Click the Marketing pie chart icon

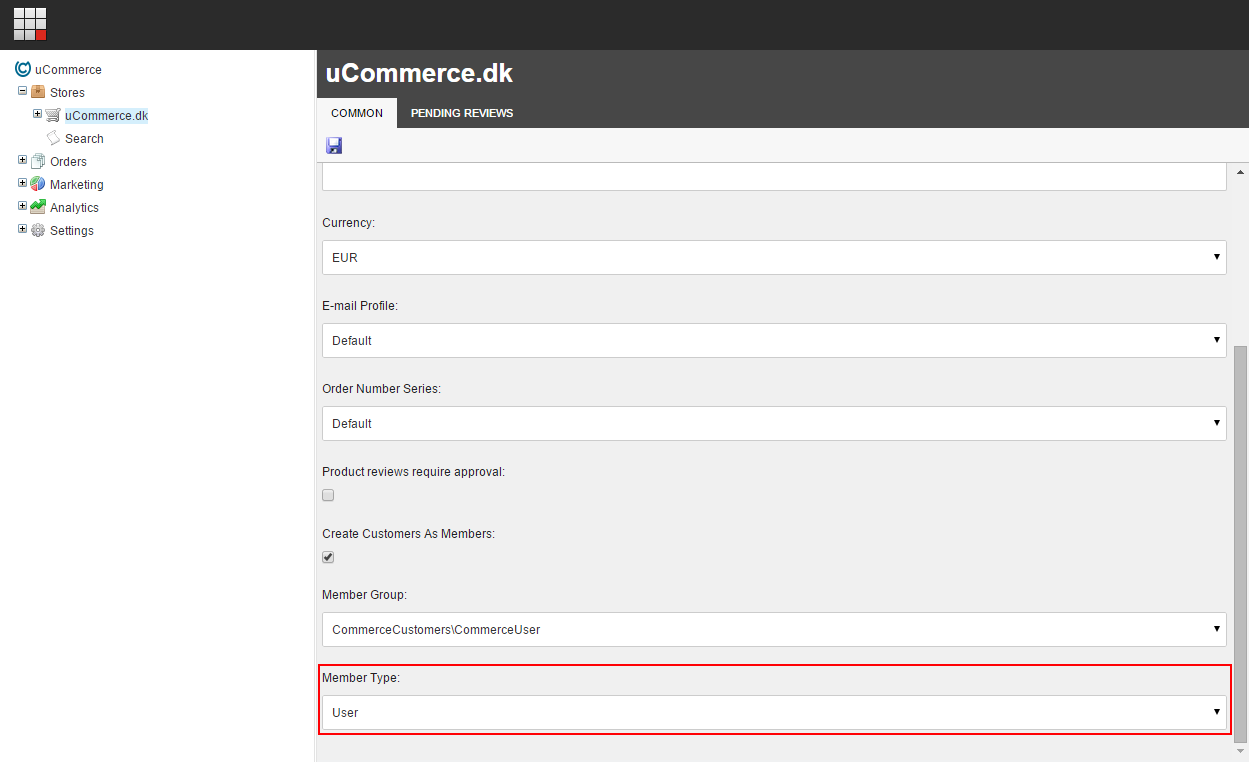coord(38,184)
